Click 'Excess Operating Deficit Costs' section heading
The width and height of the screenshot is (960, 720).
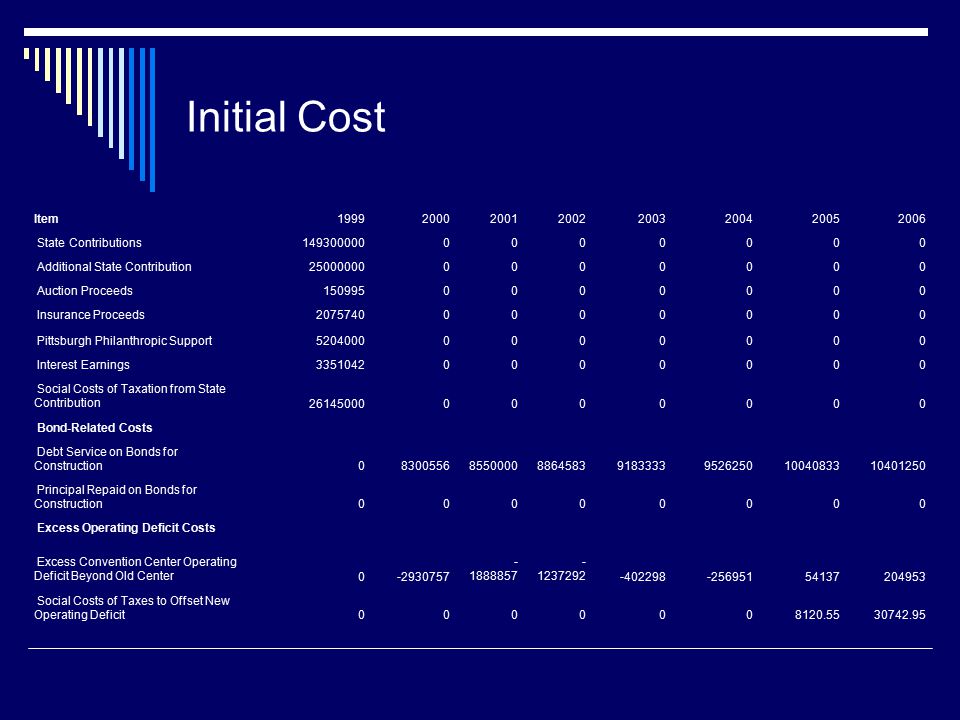pos(126,528)
